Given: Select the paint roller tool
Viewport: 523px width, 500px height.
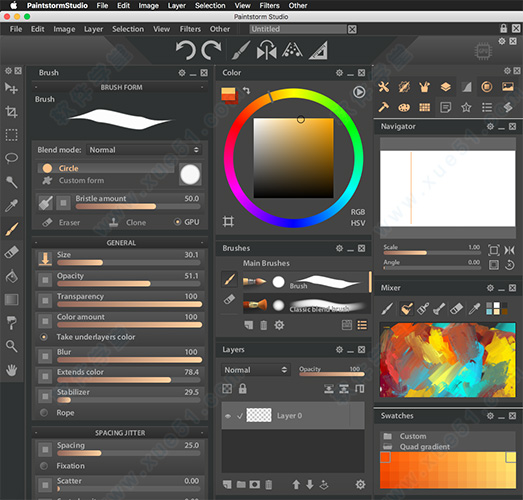Looking at the screenshot, I should 11,323.
